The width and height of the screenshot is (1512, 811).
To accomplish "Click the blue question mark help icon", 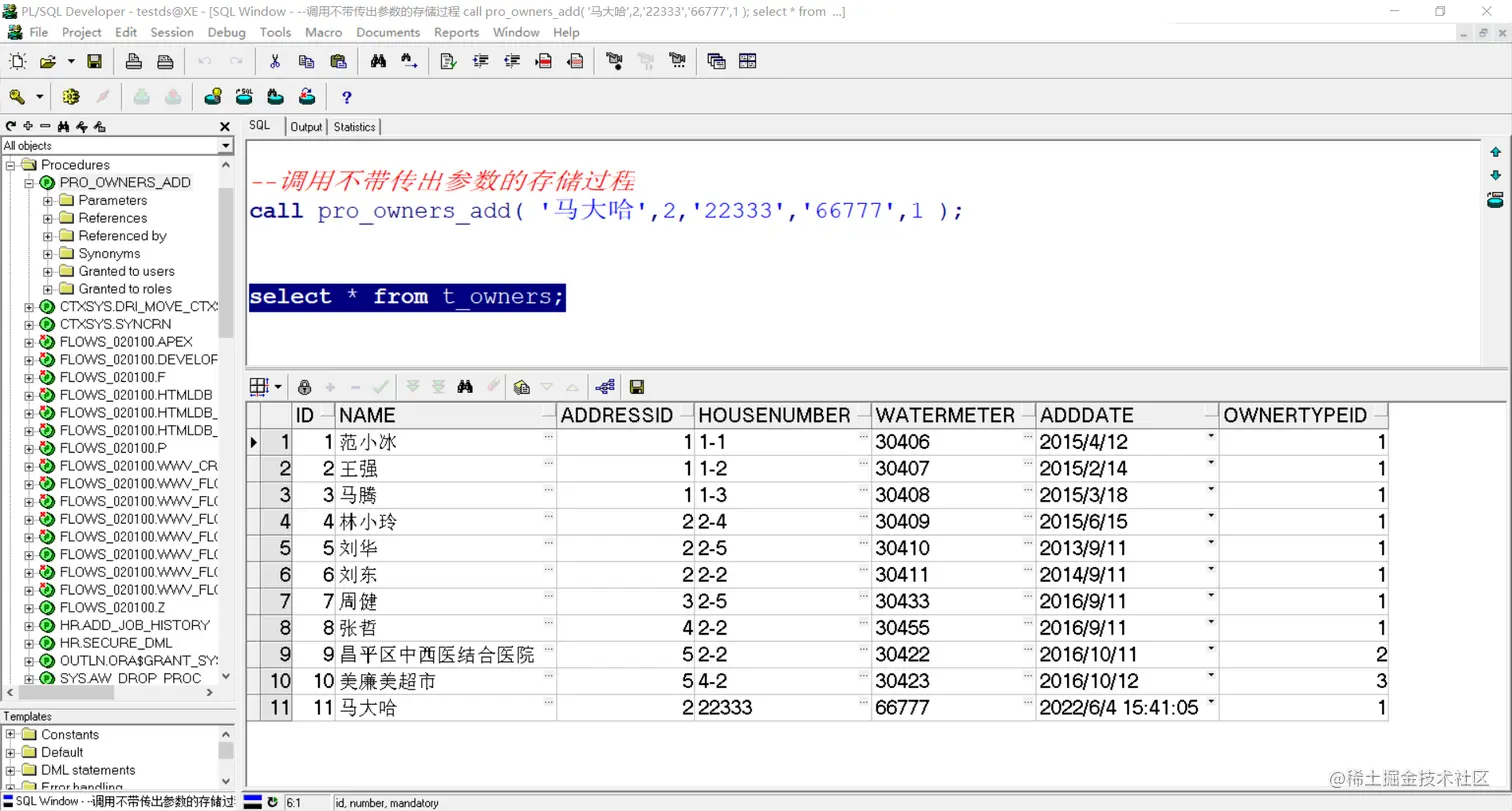I will click(347, 97).
